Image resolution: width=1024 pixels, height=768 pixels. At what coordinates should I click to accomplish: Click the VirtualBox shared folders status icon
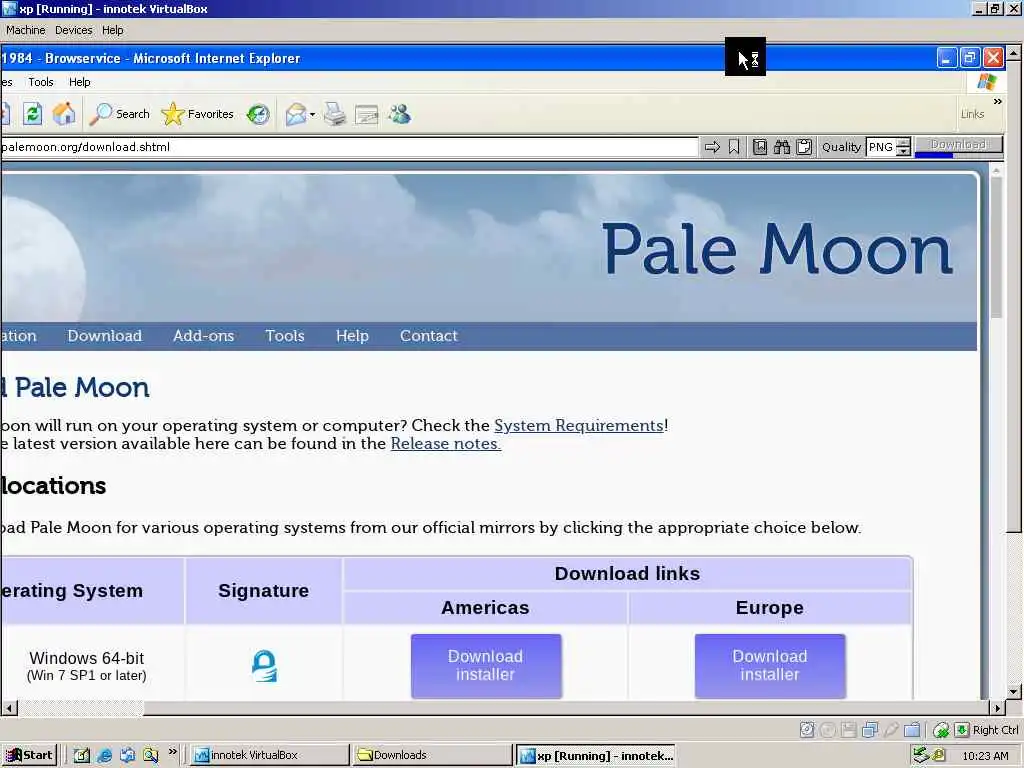tap(912, 730)
